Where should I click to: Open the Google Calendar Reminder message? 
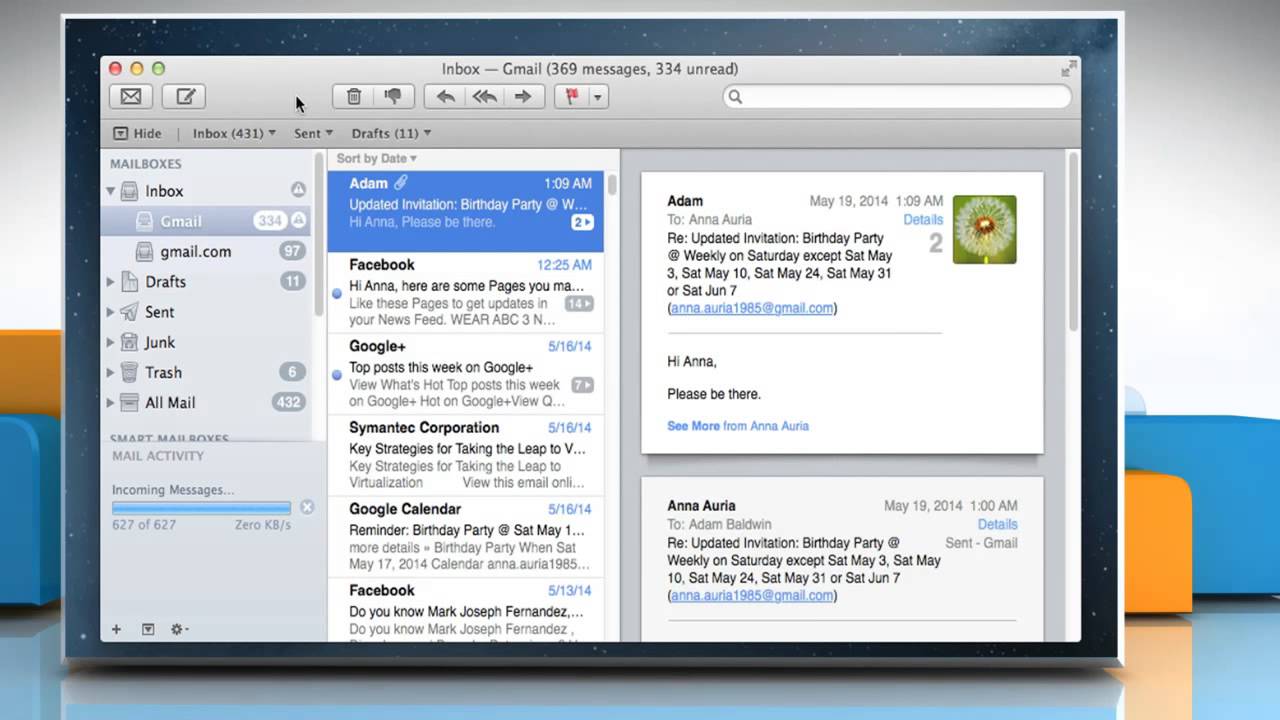click(466, 537)
